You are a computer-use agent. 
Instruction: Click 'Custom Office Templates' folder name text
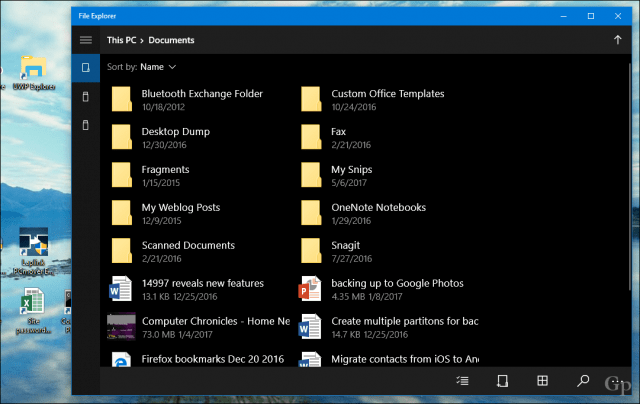(x=388, y=94)
